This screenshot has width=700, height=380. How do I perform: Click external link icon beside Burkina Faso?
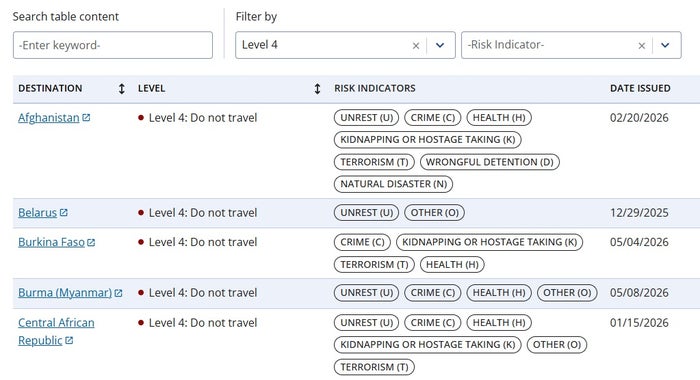91,242
